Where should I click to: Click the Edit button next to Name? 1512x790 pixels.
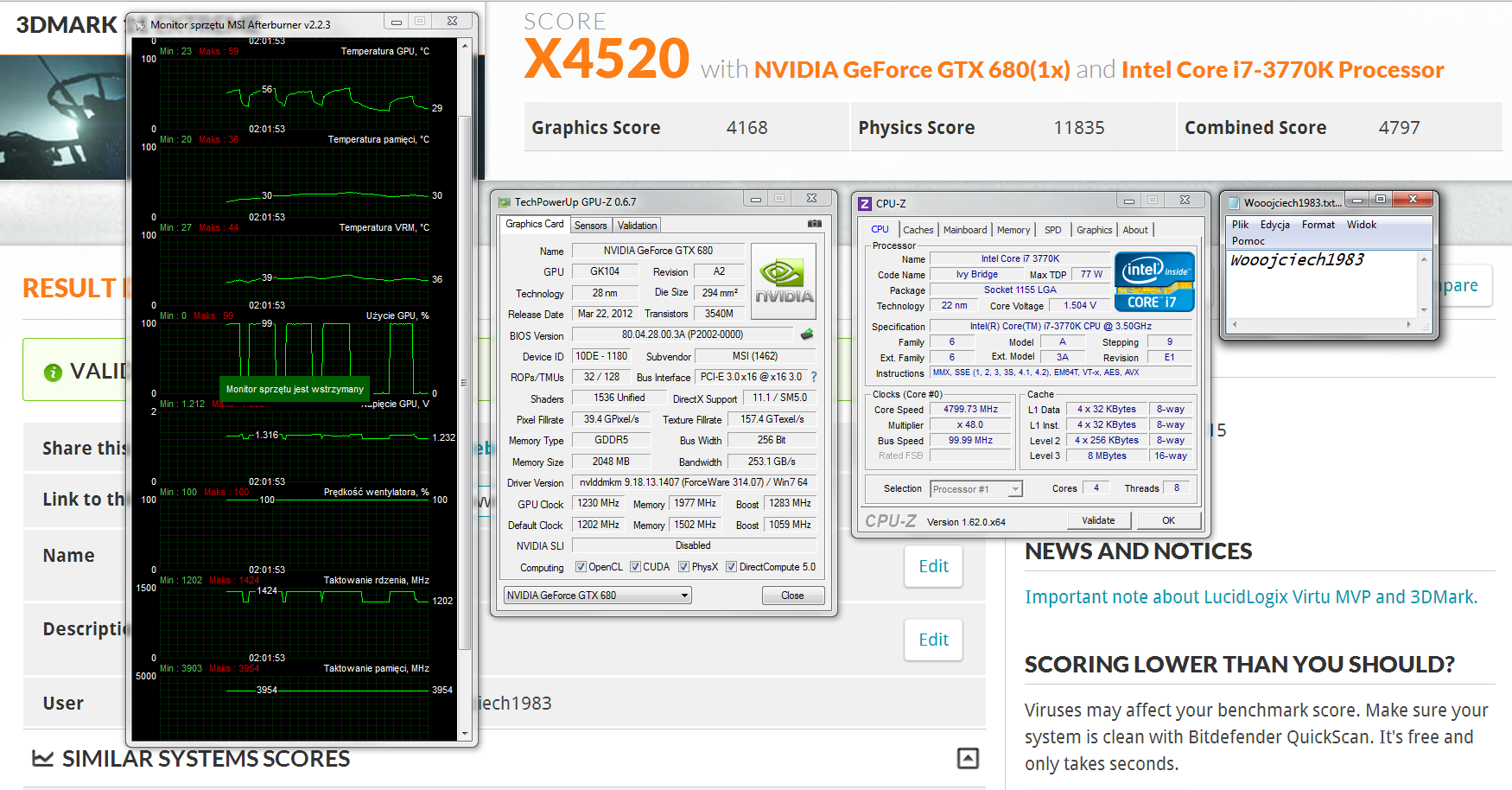(x=933, y=566)
